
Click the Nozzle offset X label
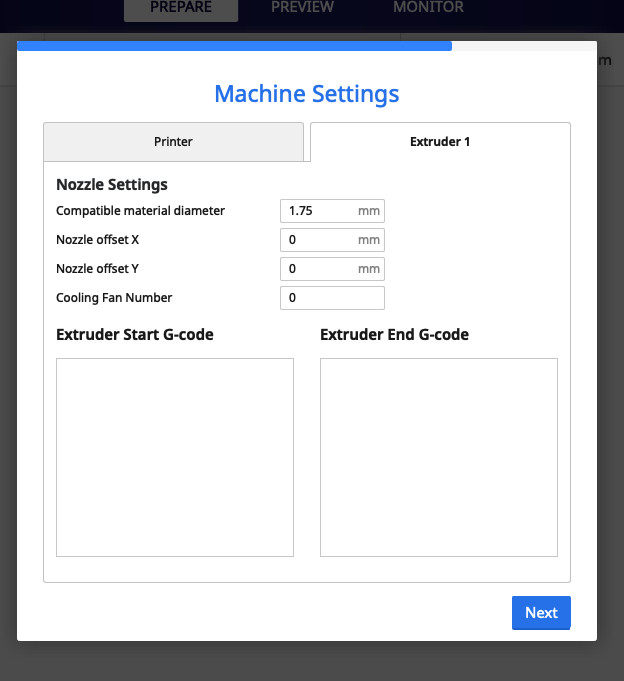pos(97,240)
